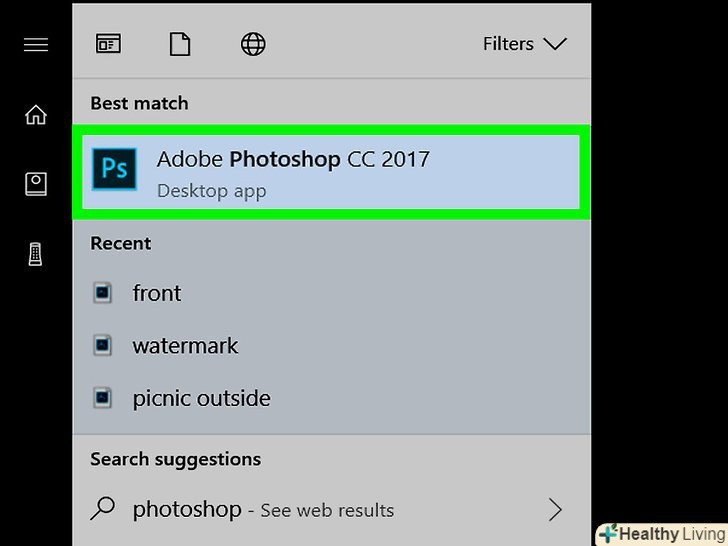Open the Cortana Notebook icon
The image size is (728, 546).
pyautogui.click(x=36, y=184)
